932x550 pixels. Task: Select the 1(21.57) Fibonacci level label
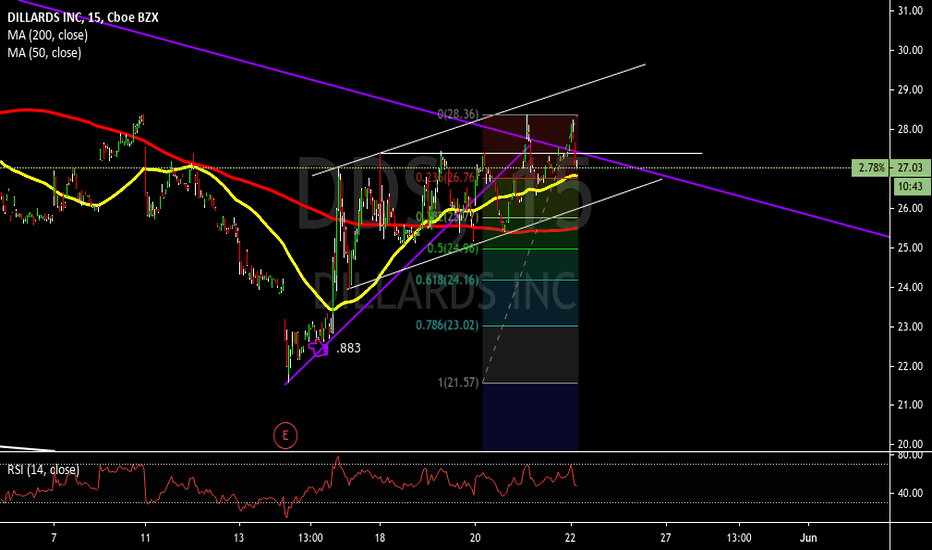tap(458, 382)
